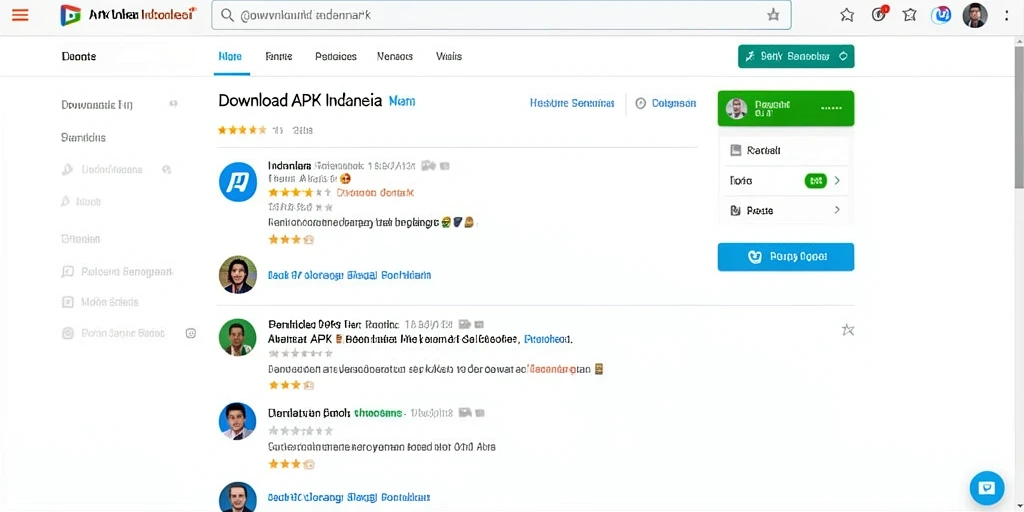Click the gray star rating under Dendatven review
This screenshot has height=512, width=1024.
pos(301,431)
